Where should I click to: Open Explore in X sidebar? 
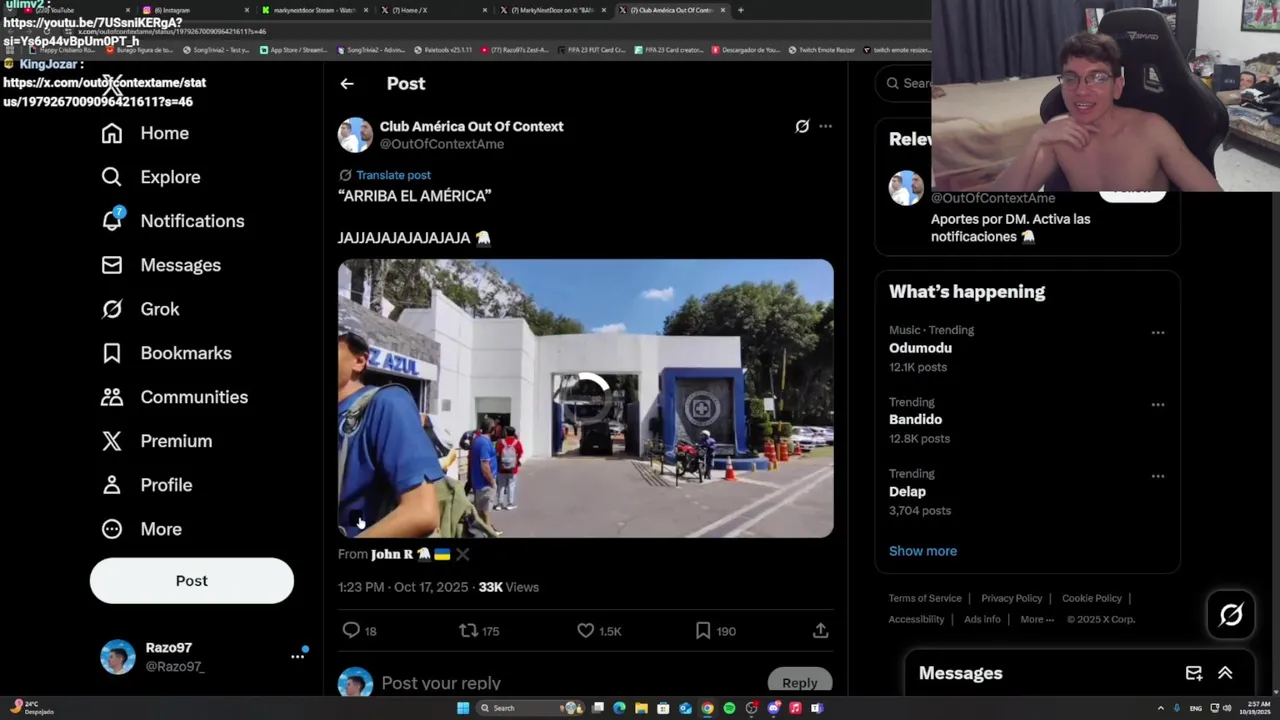[151, 177]
